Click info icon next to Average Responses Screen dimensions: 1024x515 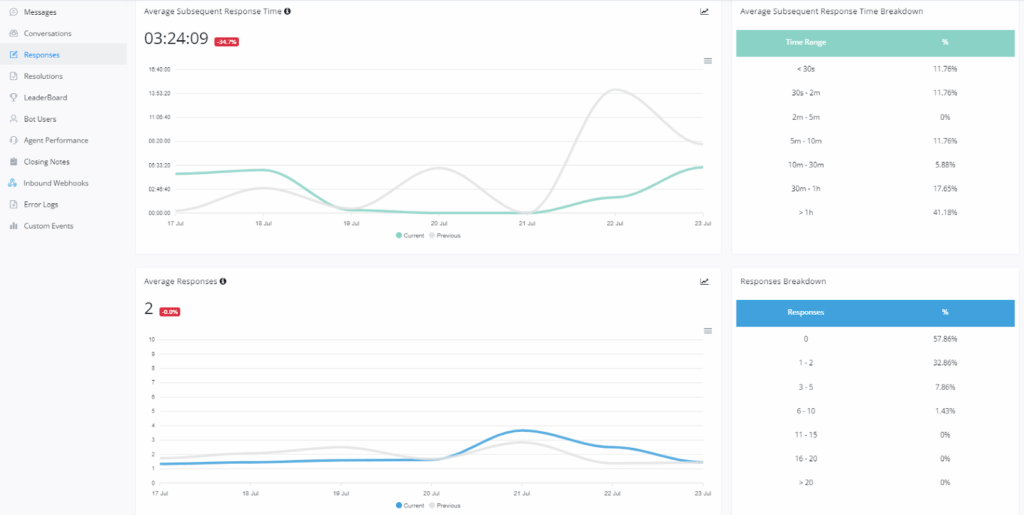(222, 282)
